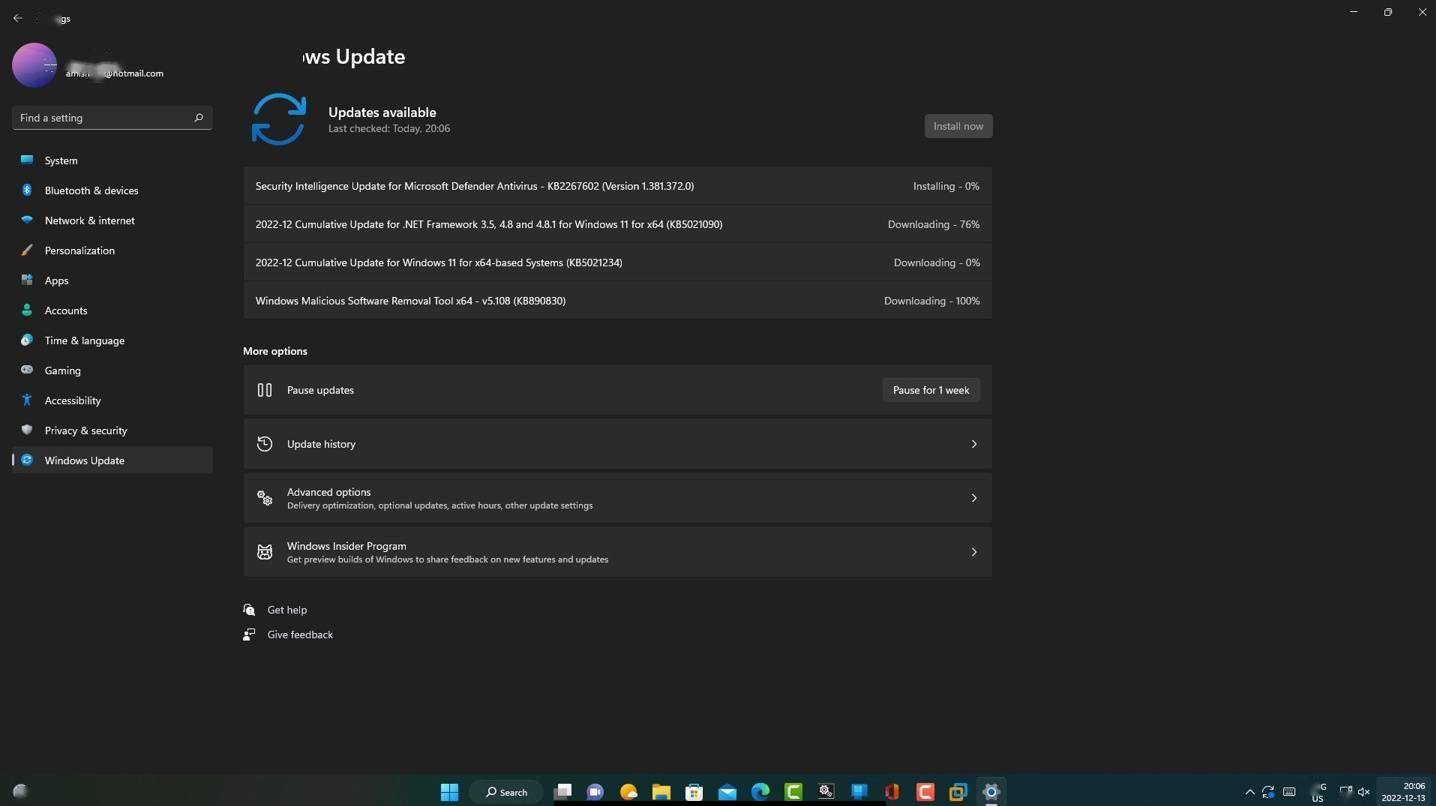Screen dimensions: 1436x806
Task: Click the Install now button
Action: tap(958, 126)
